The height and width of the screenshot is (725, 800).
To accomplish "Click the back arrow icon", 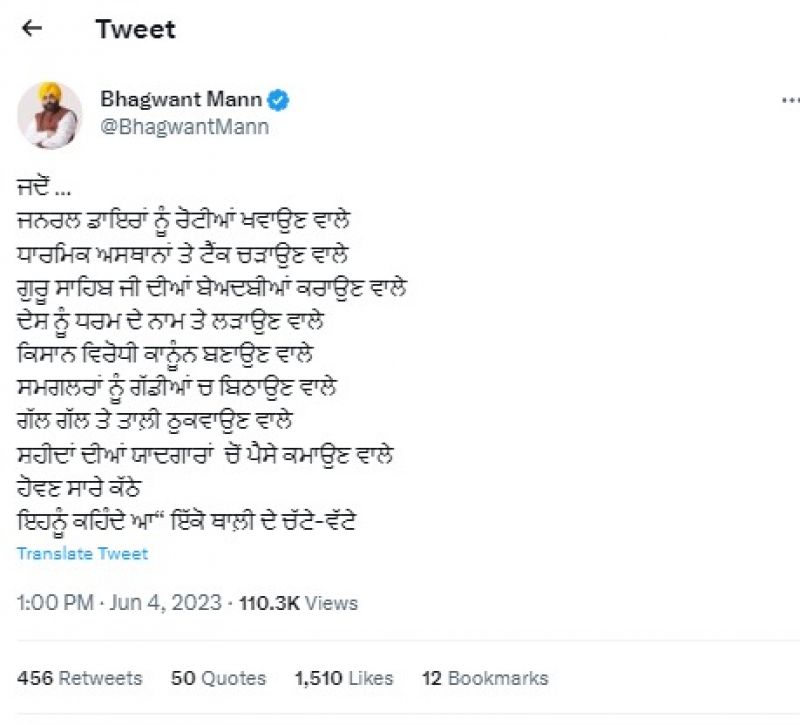I will [x=32, y=29].
